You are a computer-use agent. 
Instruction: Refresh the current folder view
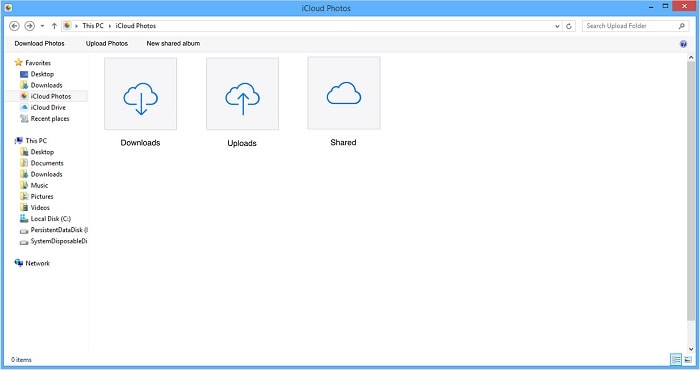[569, 26]
